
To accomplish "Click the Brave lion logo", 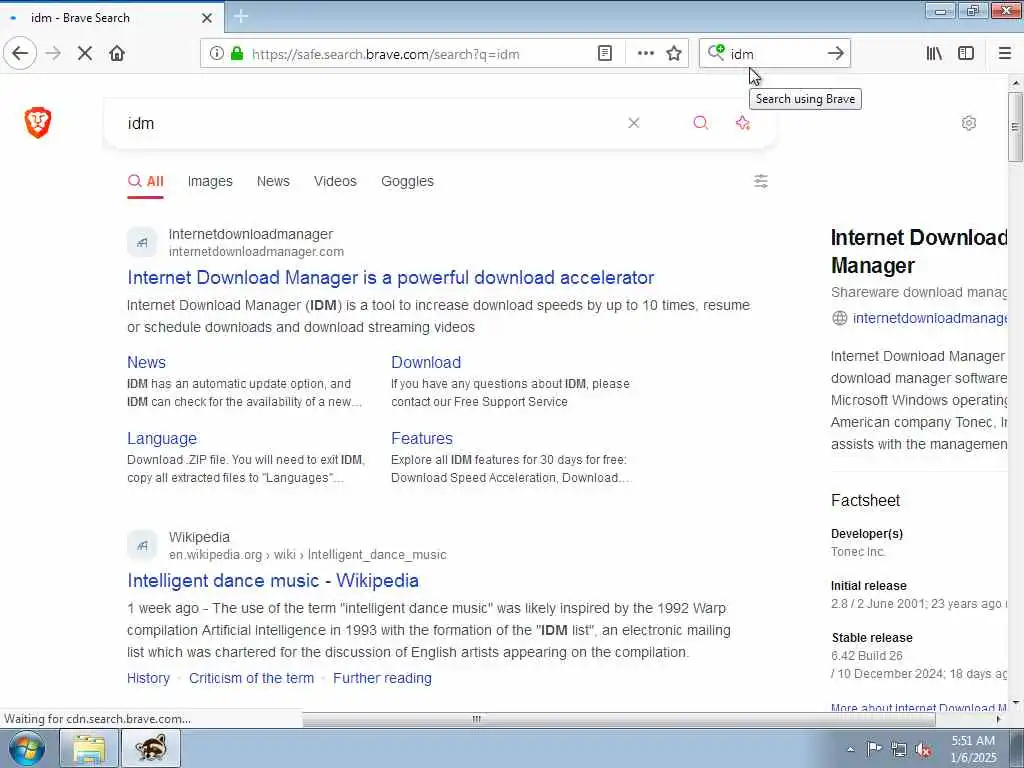I will coord(38,123).
